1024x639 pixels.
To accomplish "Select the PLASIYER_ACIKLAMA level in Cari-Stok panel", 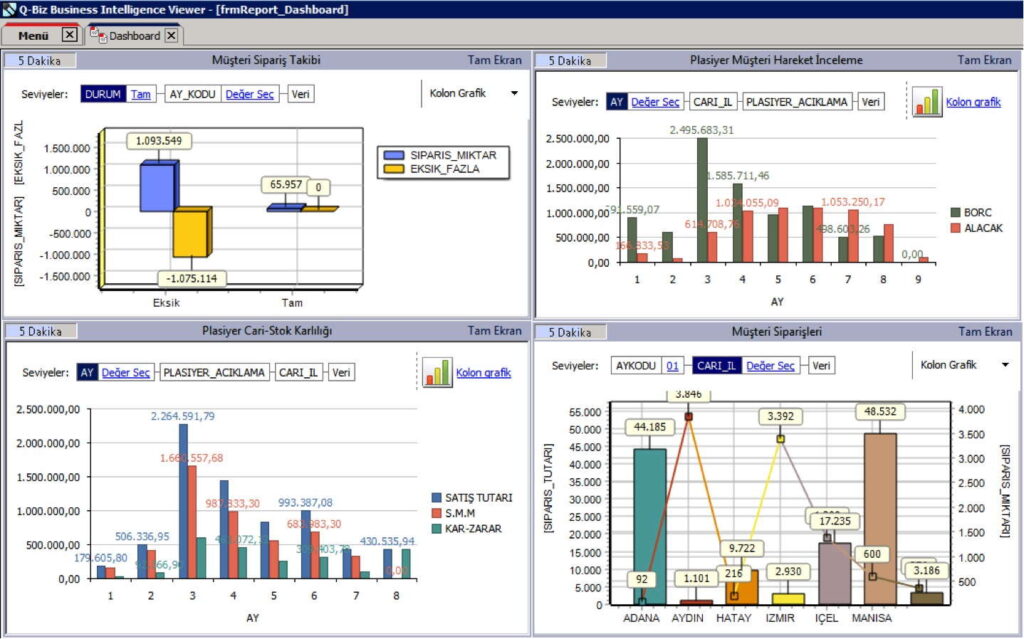I will (x=214, y=373).
